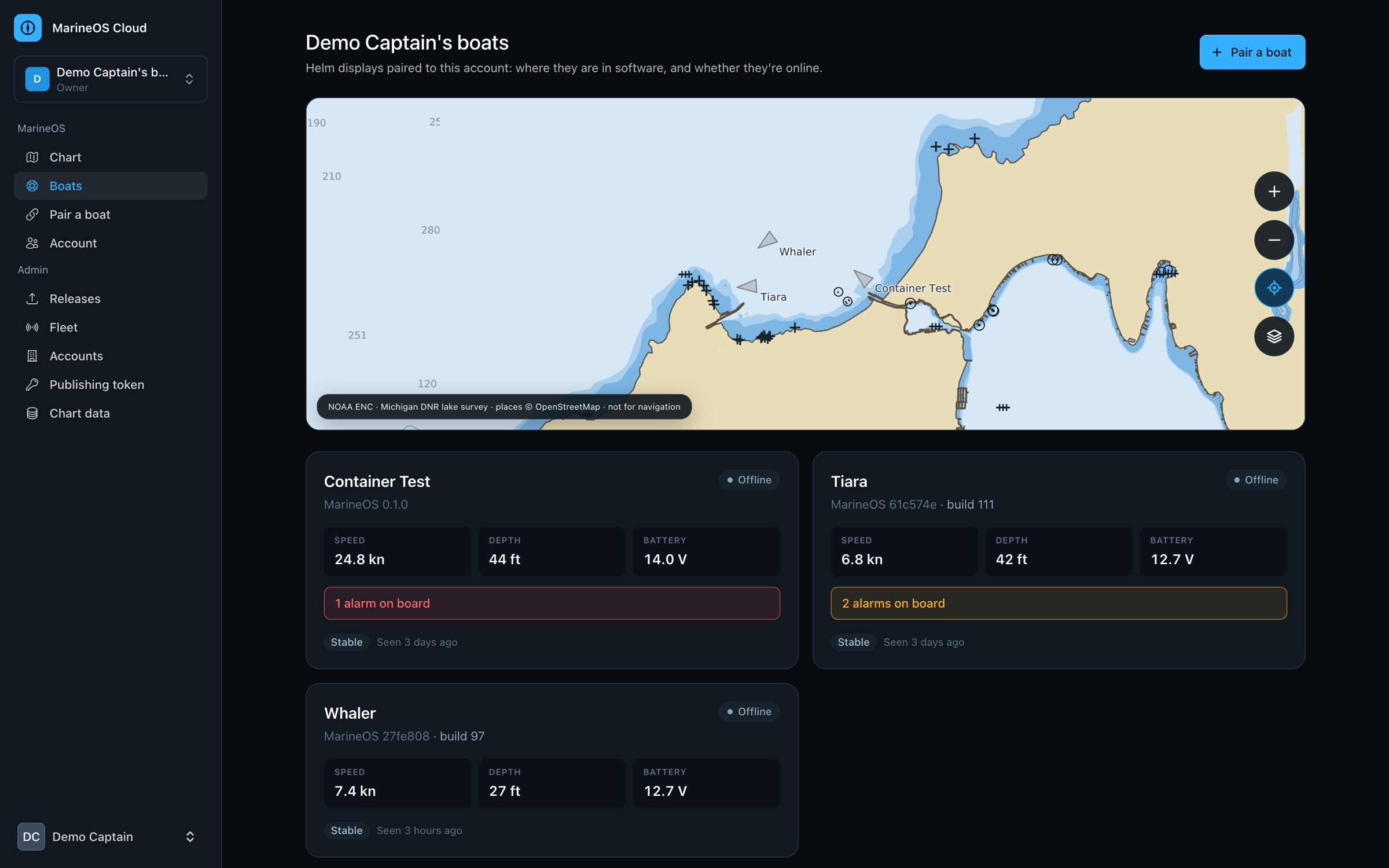This screenshot has height=868, width=1389.
Task: Click the 24.8 kn speed value
Action: pos(359,559)
